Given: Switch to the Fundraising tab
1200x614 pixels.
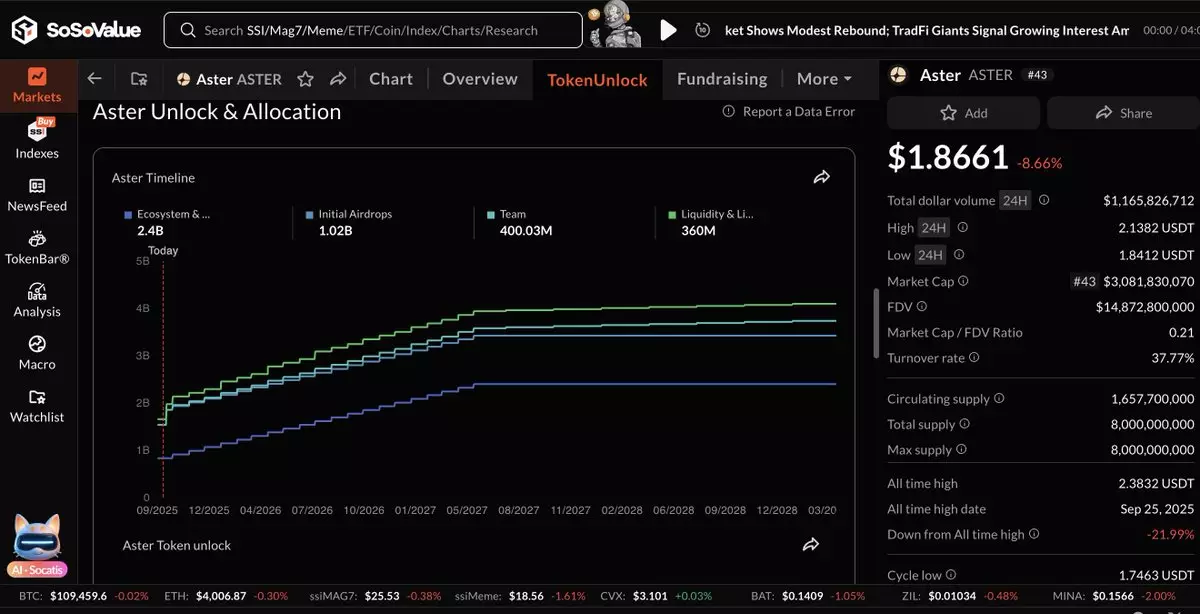Looking at the screenshot, I should pyautogui.click(x=721, y=79).
